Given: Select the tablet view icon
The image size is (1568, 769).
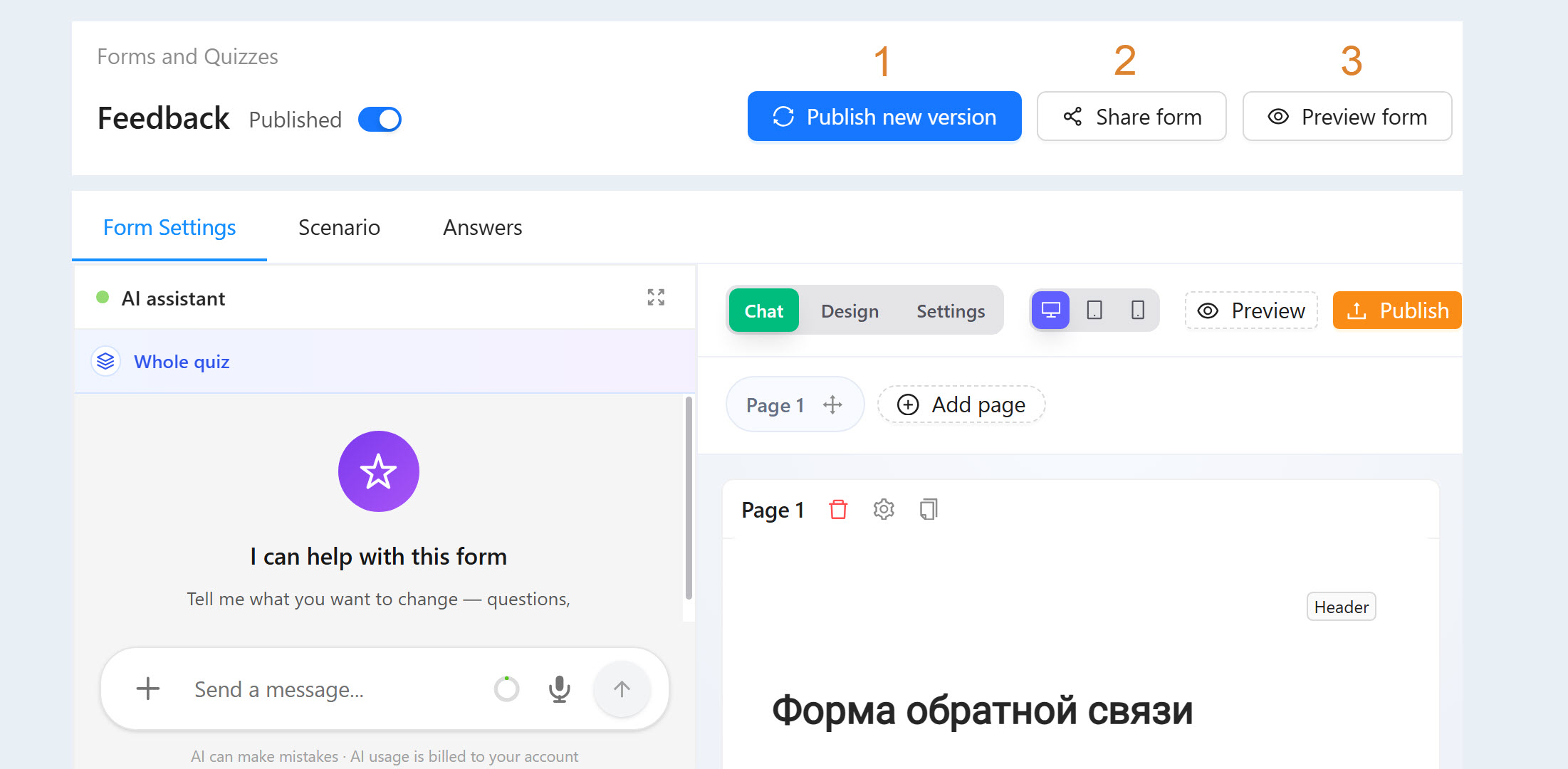Looking at the screenshot, I should pyautogui.click(x=1094, y=310).
